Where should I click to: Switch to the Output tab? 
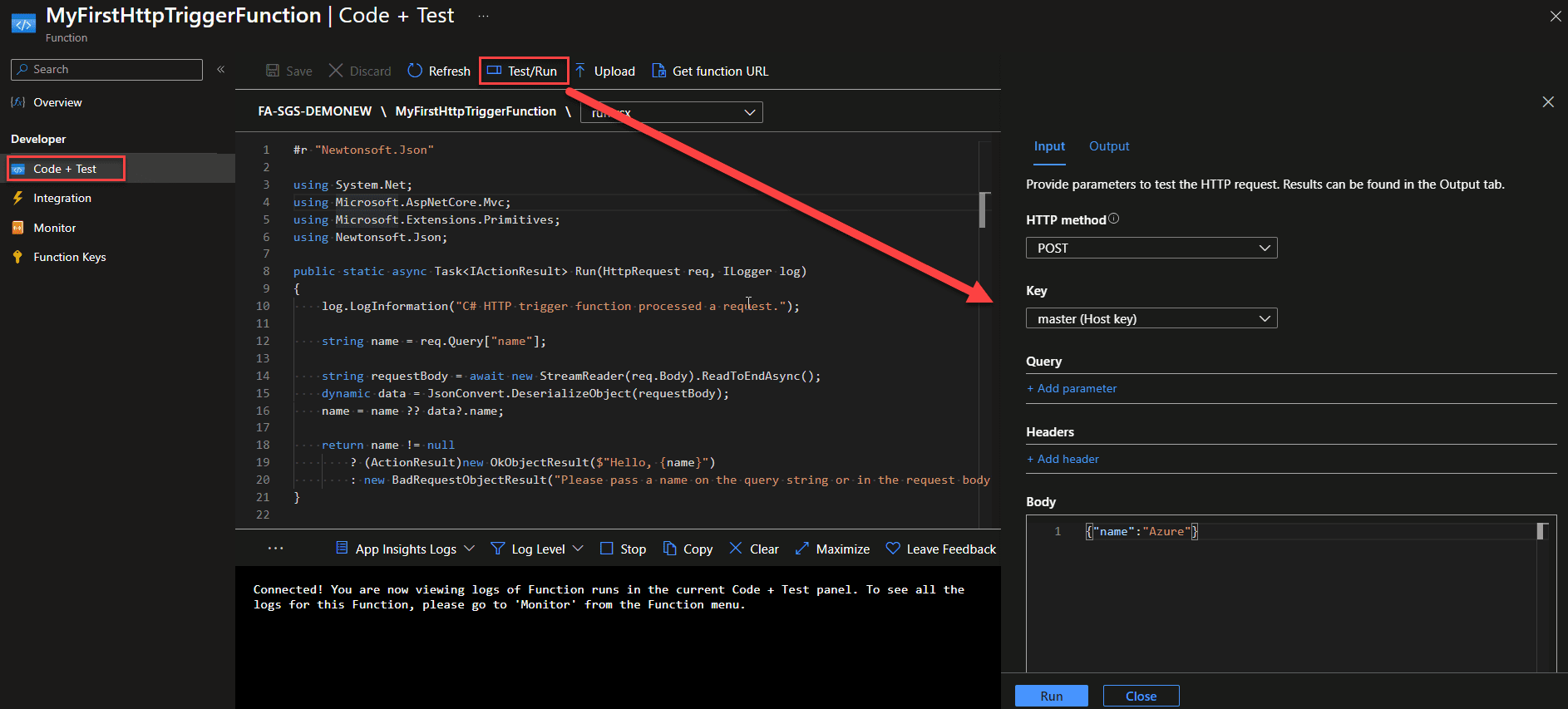point(1108,146)
